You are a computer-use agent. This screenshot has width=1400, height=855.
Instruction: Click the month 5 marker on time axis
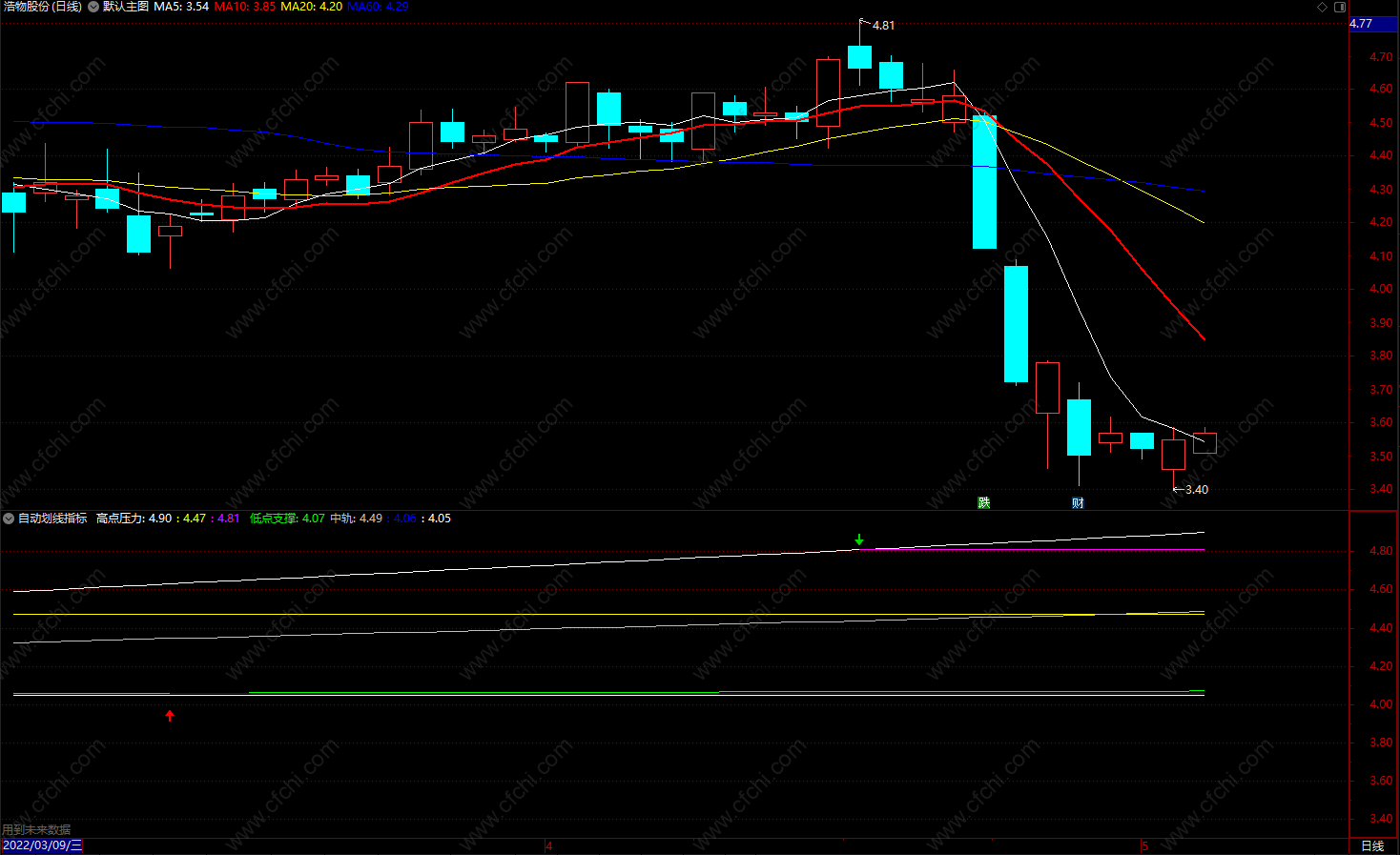(1144, 845)
